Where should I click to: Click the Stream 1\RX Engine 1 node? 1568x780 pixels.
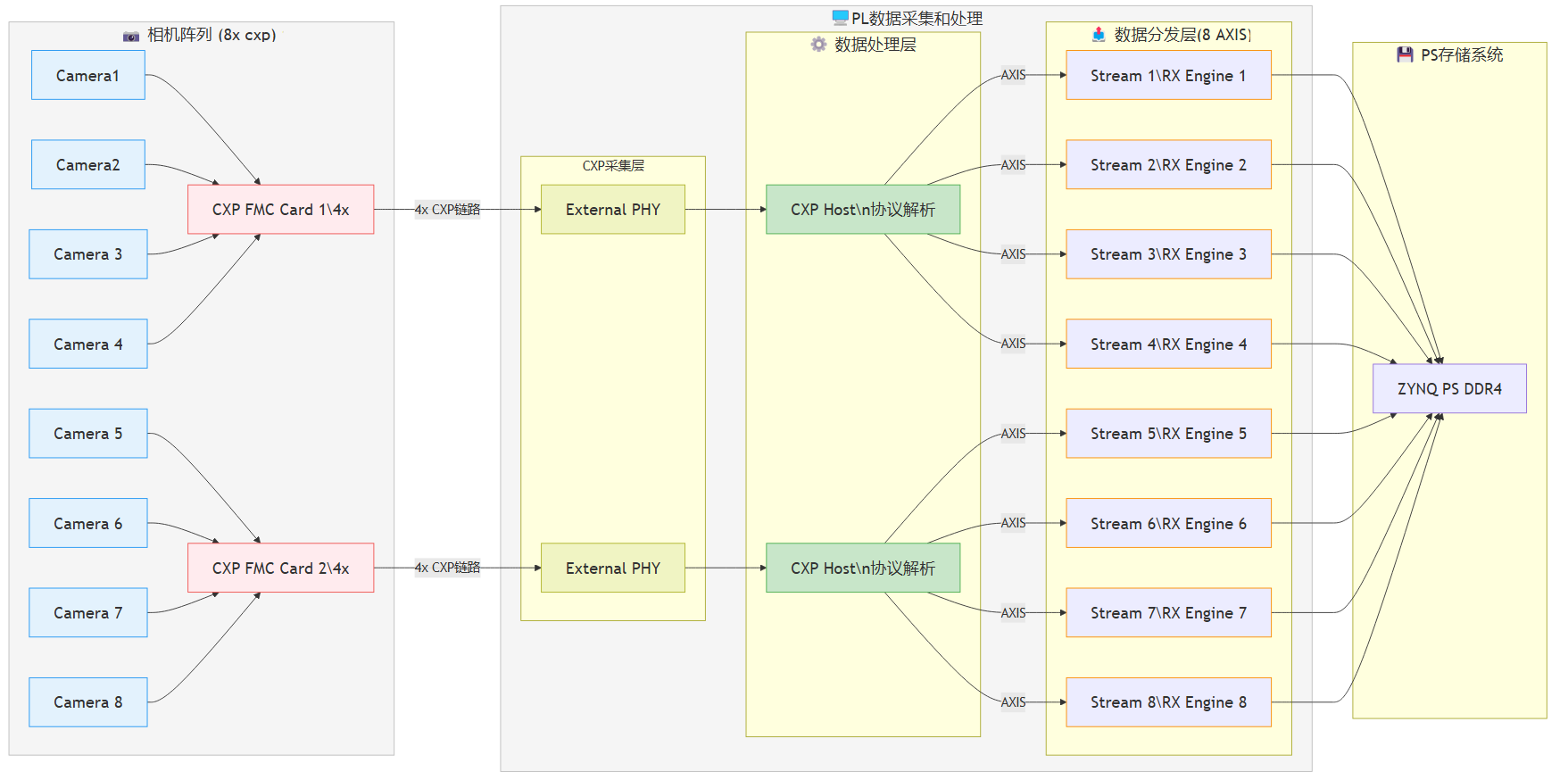click(1168, 76)
